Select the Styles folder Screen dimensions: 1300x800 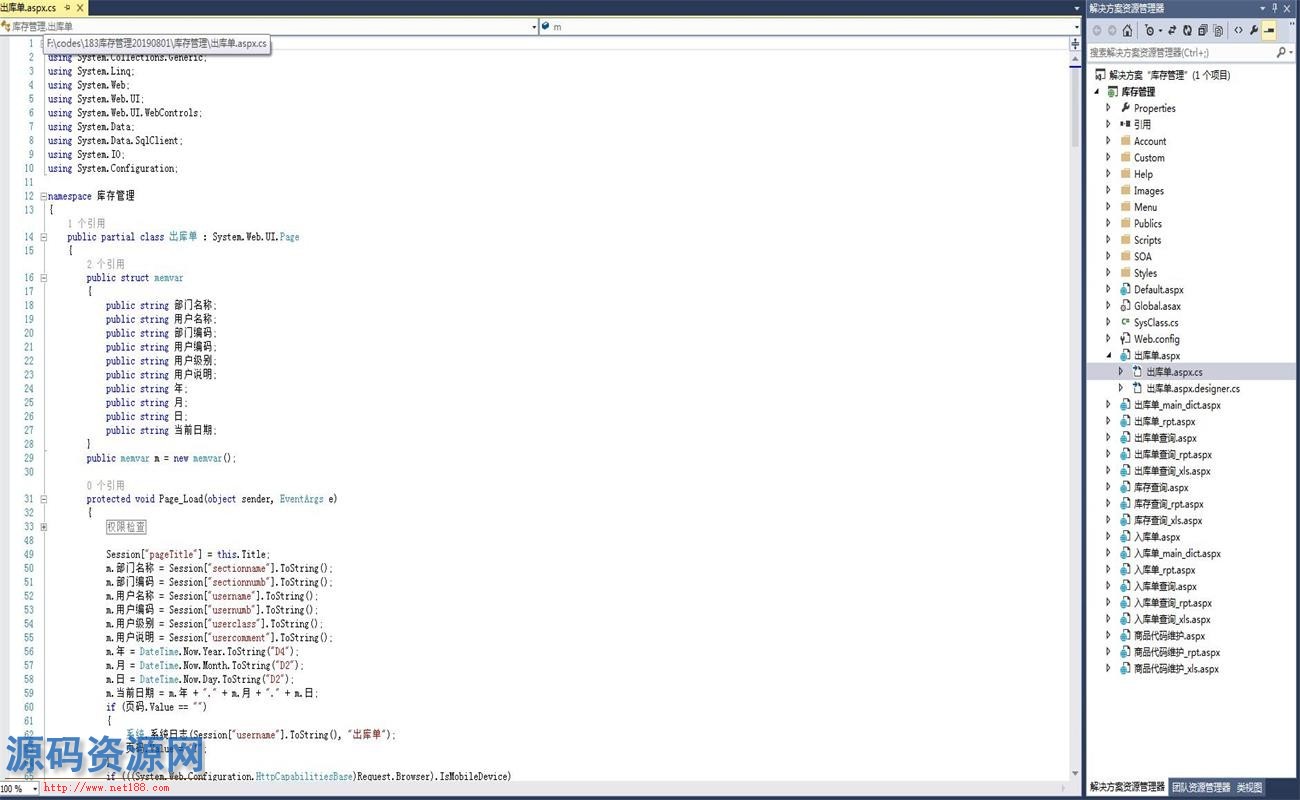[1146, 273]
